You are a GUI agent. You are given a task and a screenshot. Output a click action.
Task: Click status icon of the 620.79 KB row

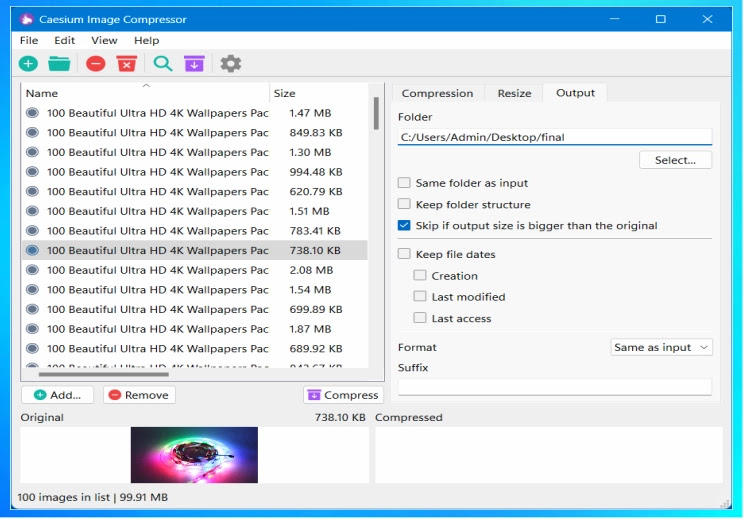tap(32, 191)
